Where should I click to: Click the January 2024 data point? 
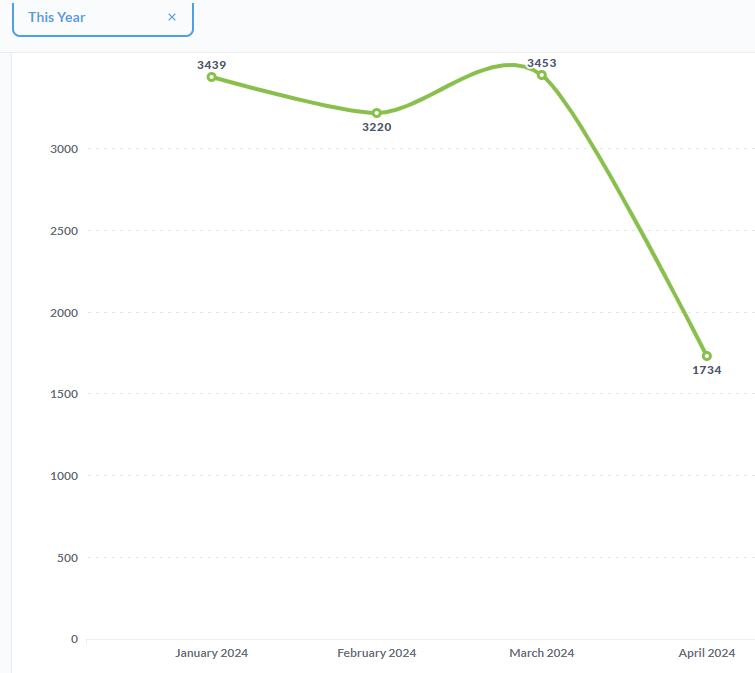[x=212, y=77]
